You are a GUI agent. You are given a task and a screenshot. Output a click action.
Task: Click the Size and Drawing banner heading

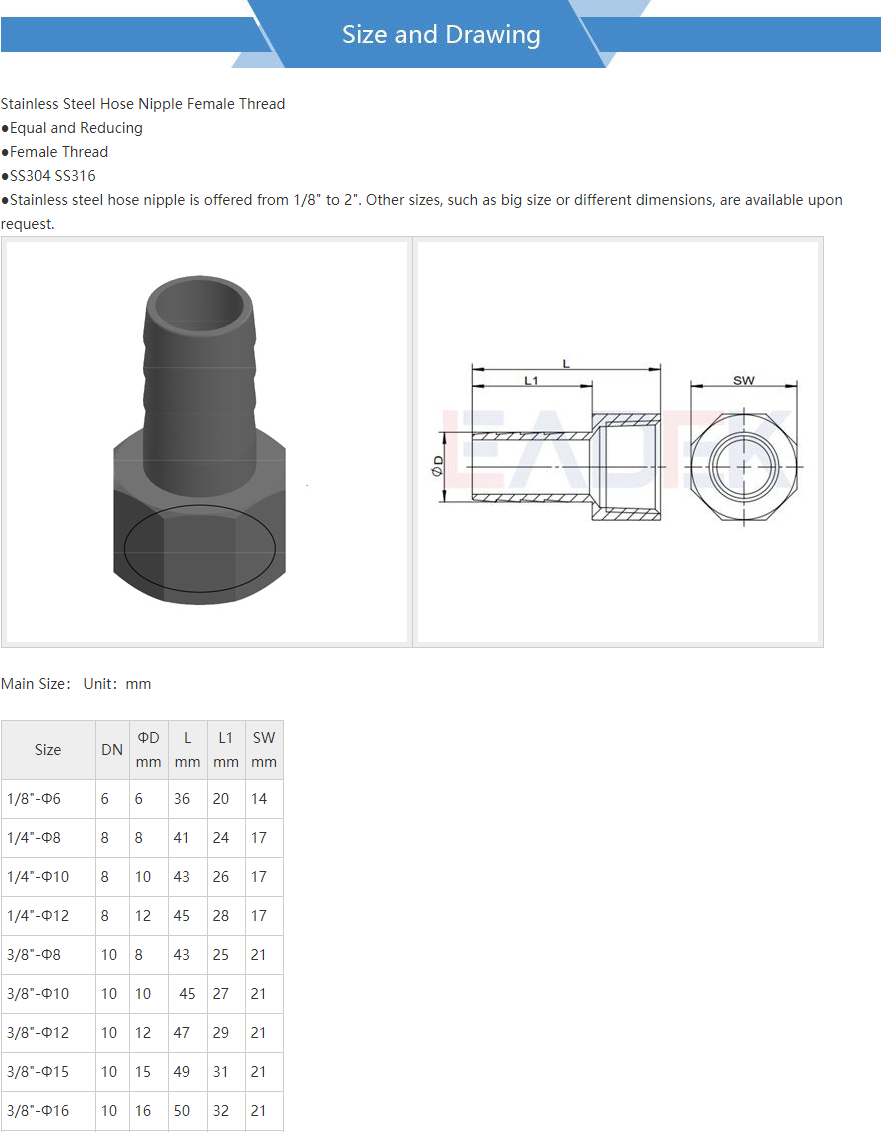coord(441,34)
